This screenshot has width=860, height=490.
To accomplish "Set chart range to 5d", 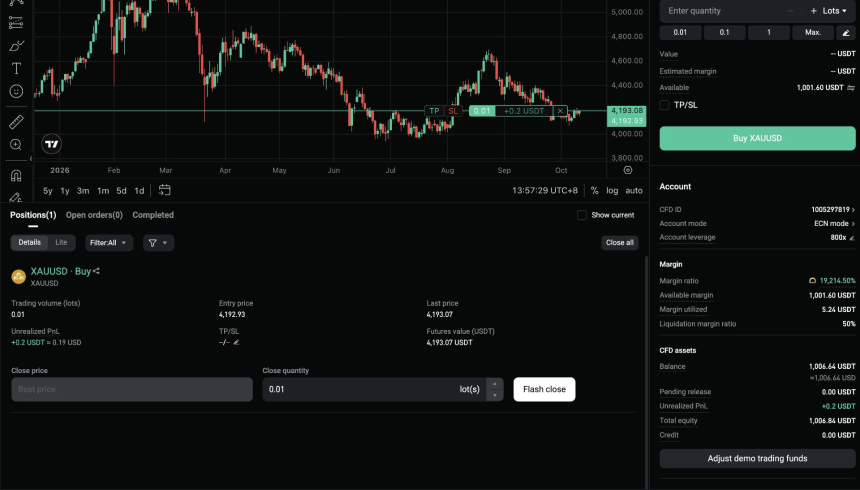I will tap(121, 190).
